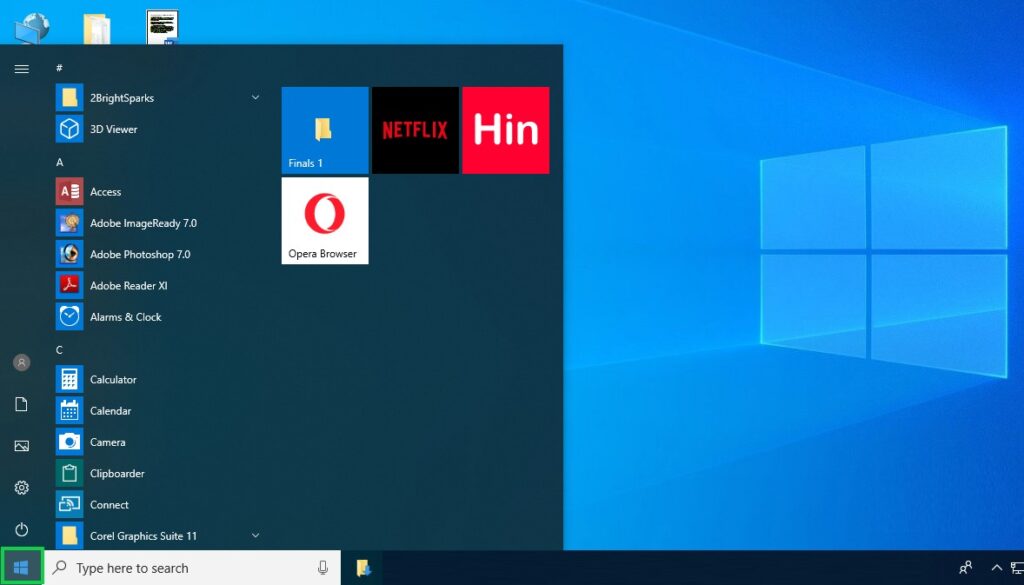Click the Power button
1024x585 pixels.
point(21,530)
